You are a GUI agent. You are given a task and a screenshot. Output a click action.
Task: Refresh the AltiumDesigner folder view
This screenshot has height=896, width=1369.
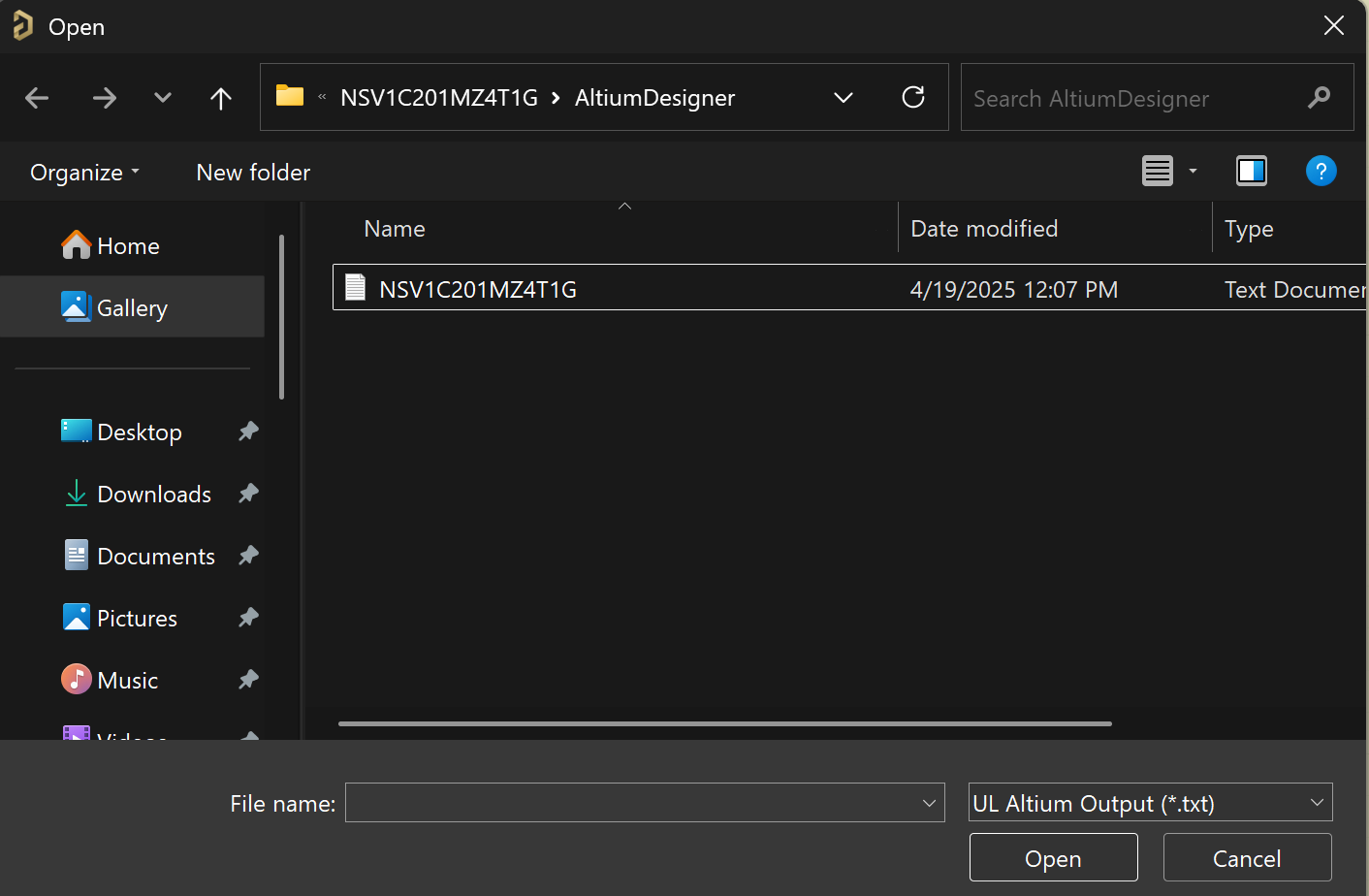click(x=913, y=97)
